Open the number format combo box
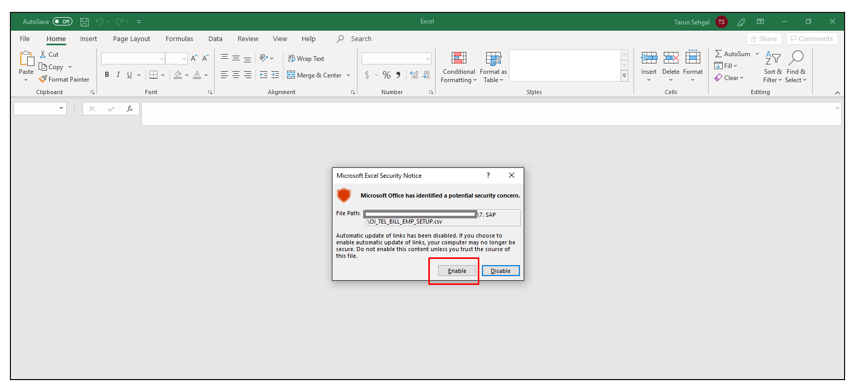The width and height of the screenshot is (858, 392). pos(396,59)
